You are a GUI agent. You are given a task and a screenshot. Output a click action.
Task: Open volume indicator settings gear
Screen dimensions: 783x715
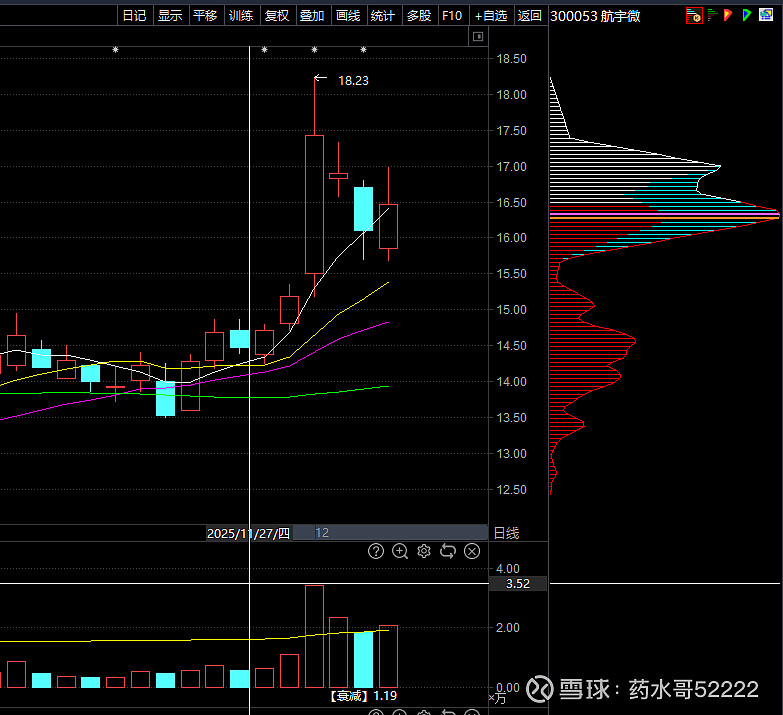[x=424, y=551]
